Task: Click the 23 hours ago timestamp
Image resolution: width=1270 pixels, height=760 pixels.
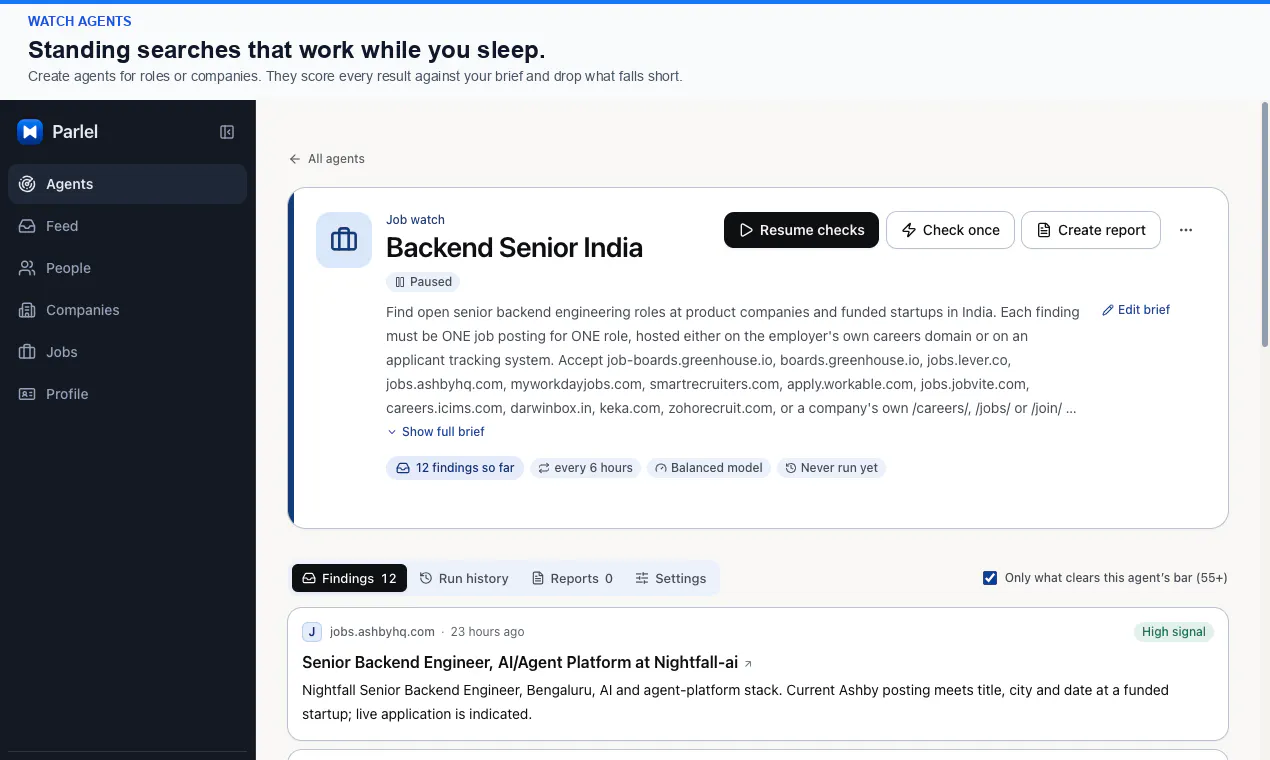Action: tap(487, 632)
